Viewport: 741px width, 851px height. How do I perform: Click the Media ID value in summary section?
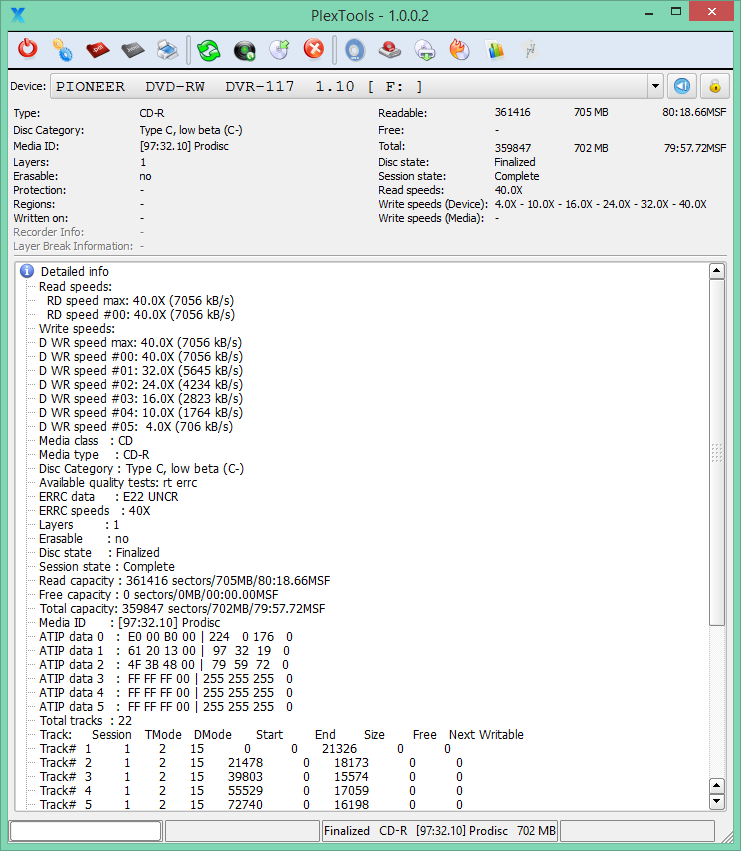click(x=184, y=146)
